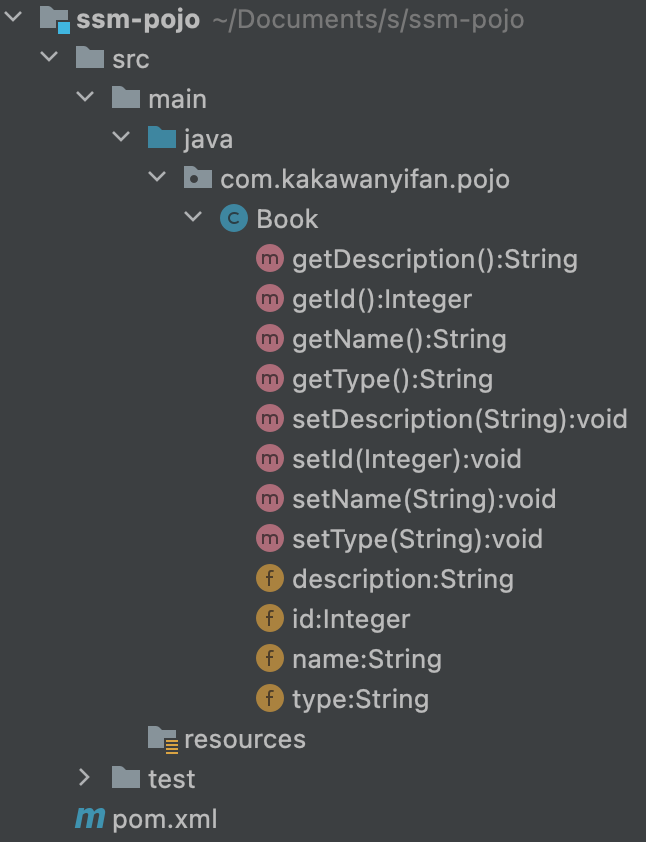Select the getId():Integer method
The width and height of the screenshot is (646, 842).
tap(381, 299)
